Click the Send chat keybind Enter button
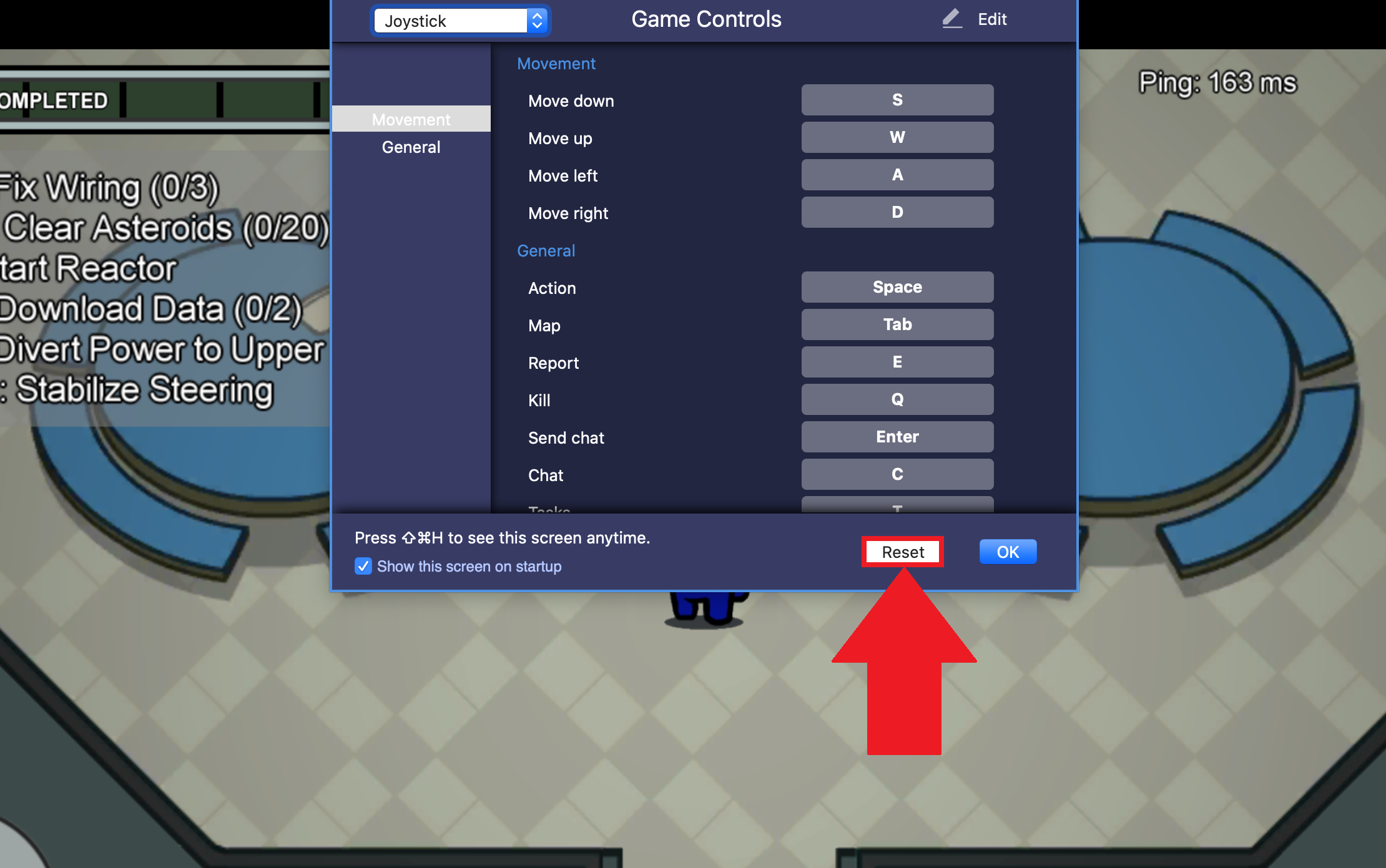This screenshot has width=1386, height=868. click(896, 437)
